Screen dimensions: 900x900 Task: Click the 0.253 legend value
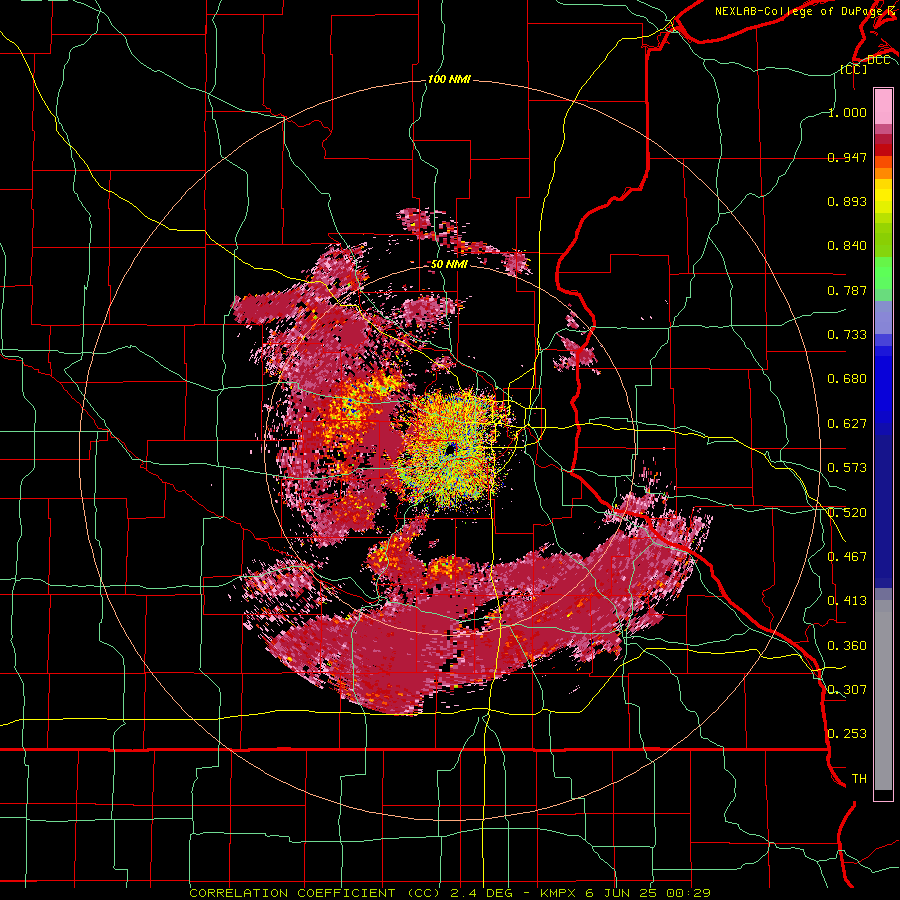[847, 734]
